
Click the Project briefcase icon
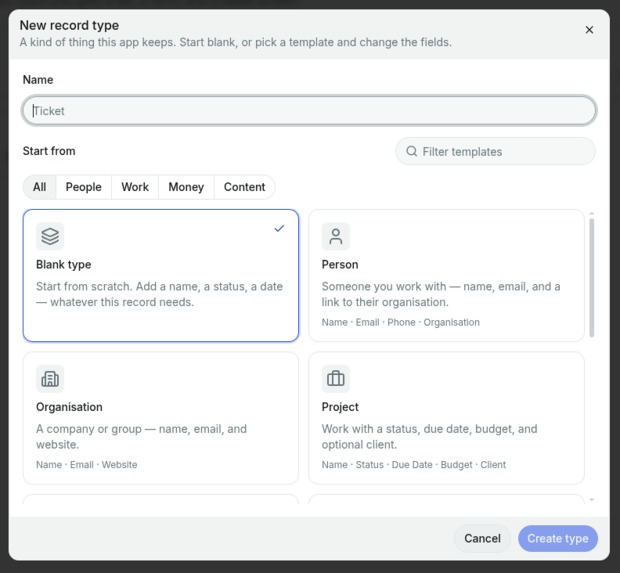pyautogui.click(x=336, y=379)
